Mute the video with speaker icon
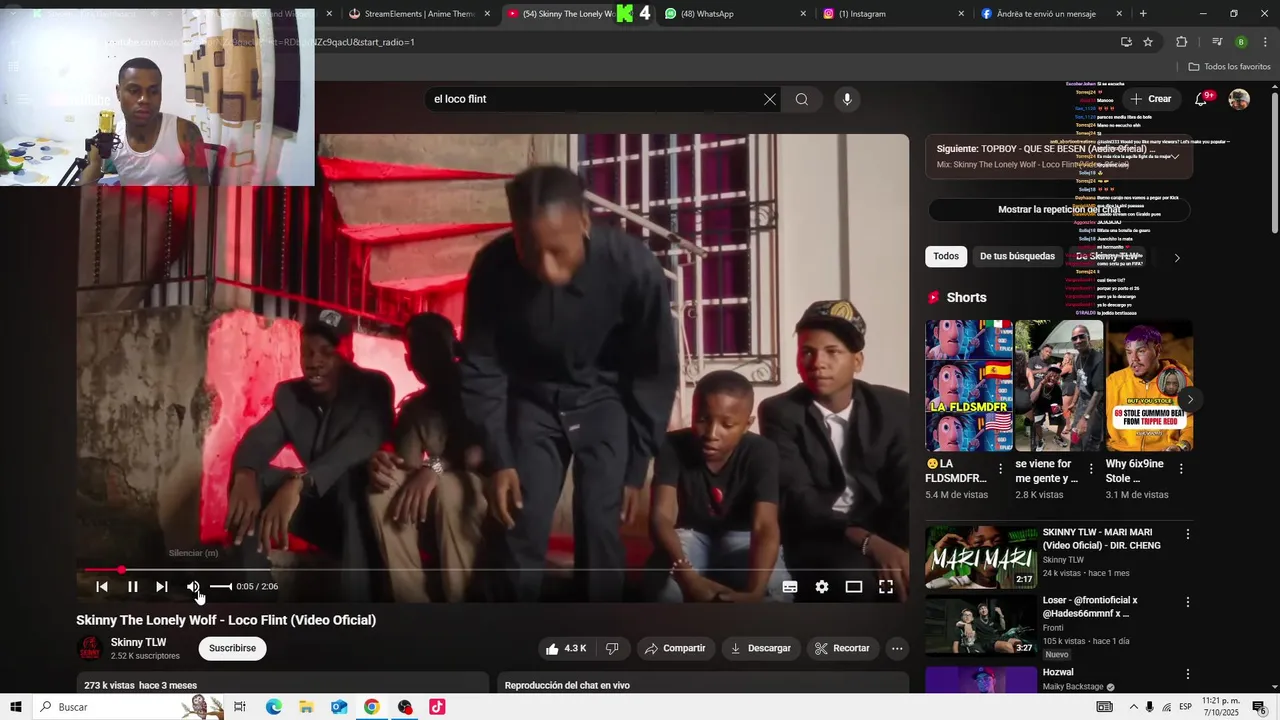This screenshot has height=720, width=1280. (x=193, y=587)
